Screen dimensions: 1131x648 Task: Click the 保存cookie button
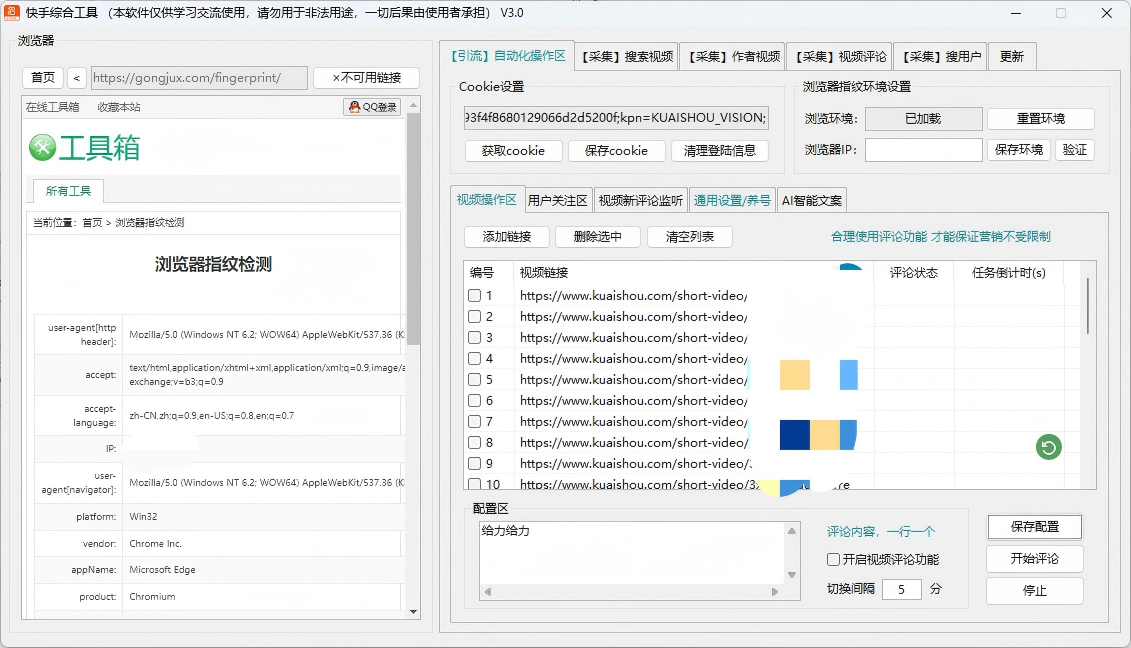[x=616, y=151]
